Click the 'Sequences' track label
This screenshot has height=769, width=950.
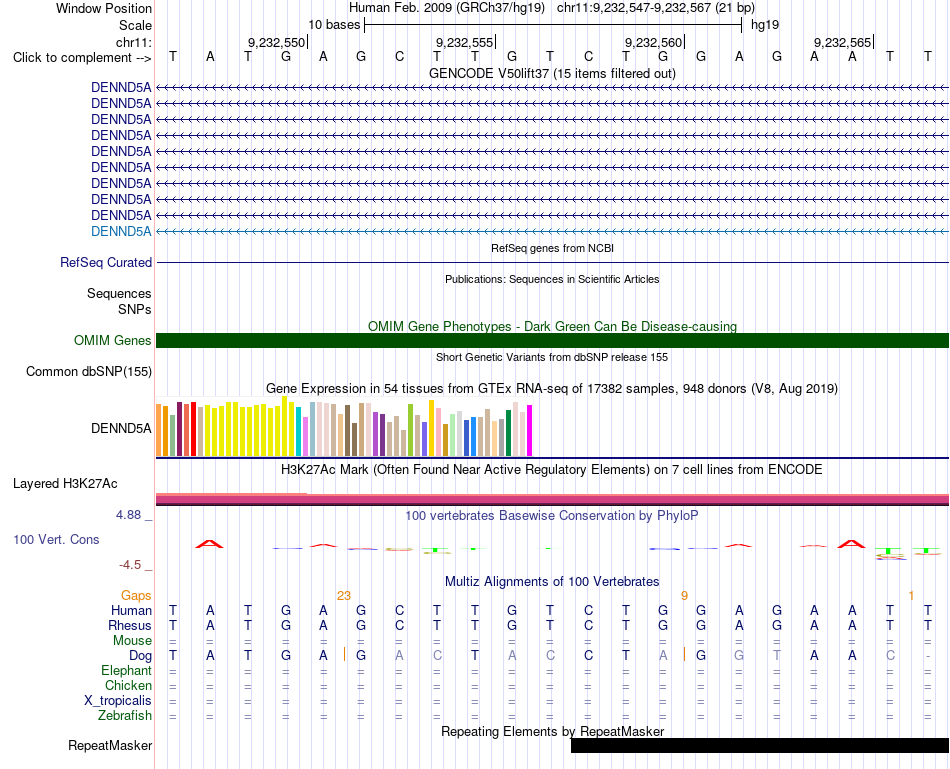pyautogui.click(x=119, y=293)
